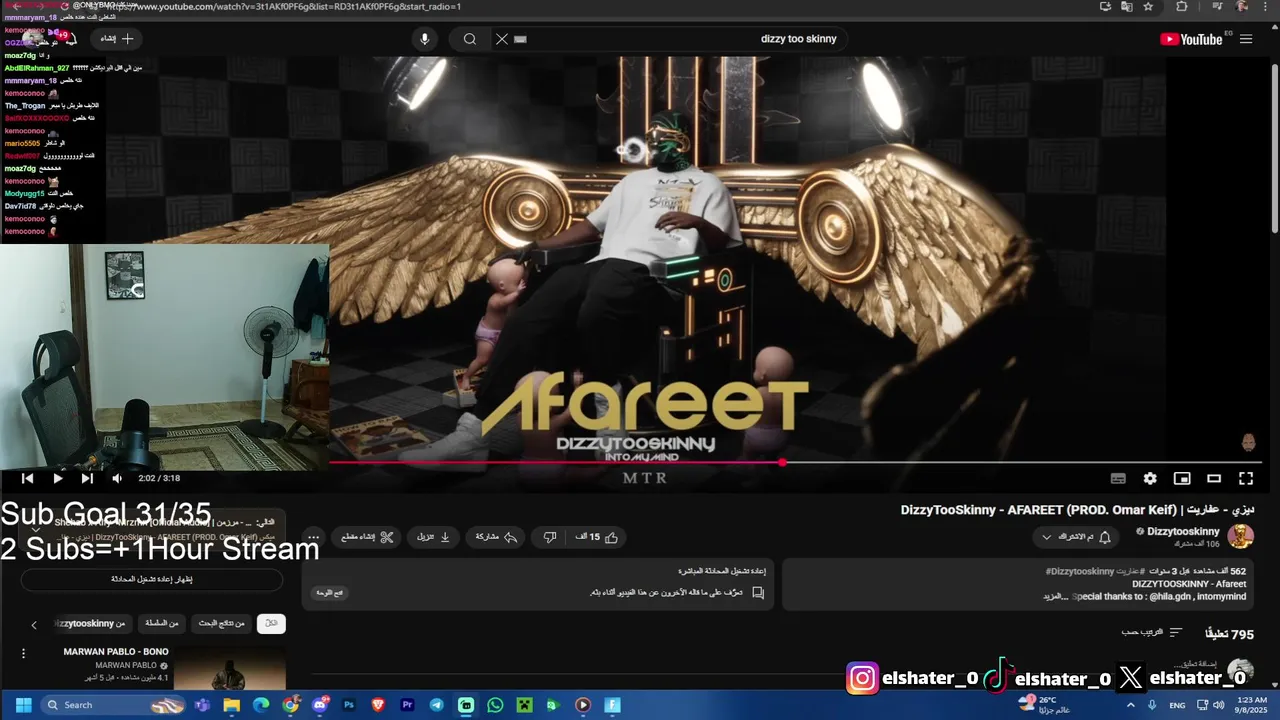Click the Create (إنشاء) button
This screenshot has width=1280, height=720.
pyautogui.click(x=117, y=39)
